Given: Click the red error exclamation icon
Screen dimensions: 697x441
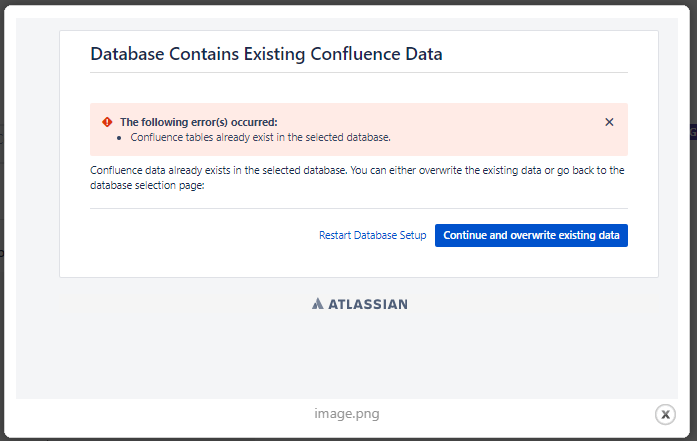Looking at the screenshot, I should (x=107, y=122).
